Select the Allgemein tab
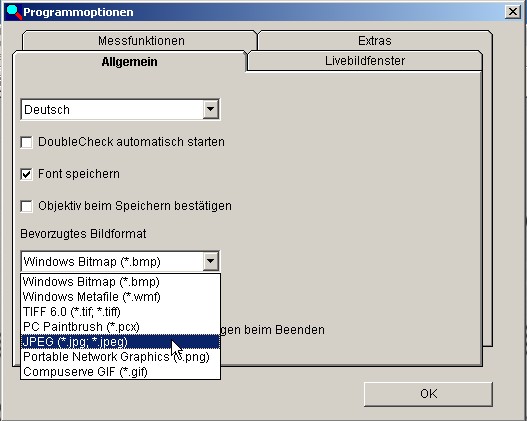Image resolution: width=527 pixels, height=421 pixels. (x=129, y=61)
